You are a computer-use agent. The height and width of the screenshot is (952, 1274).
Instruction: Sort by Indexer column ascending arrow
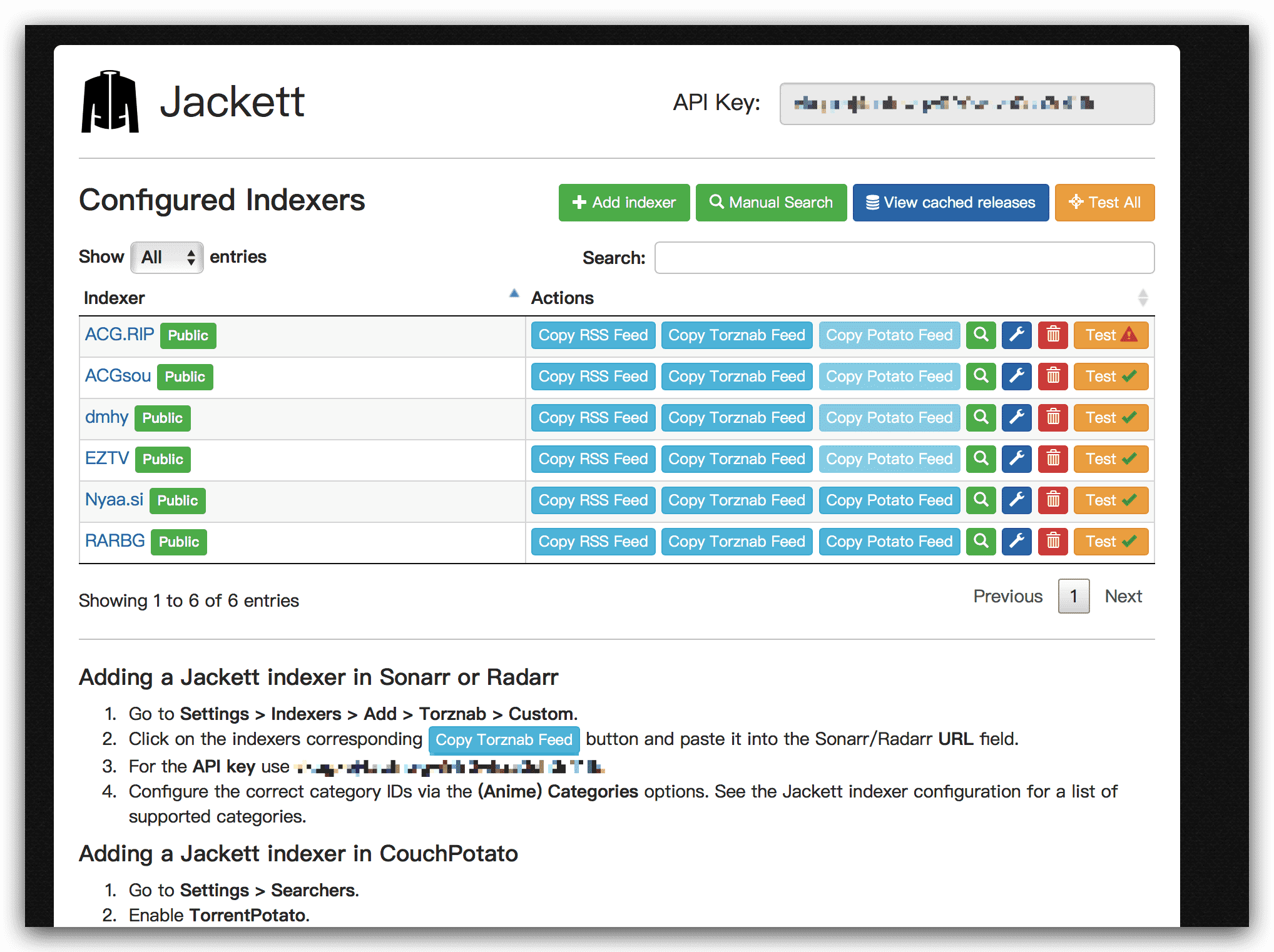pyautogui.click(x=514, y=293)
